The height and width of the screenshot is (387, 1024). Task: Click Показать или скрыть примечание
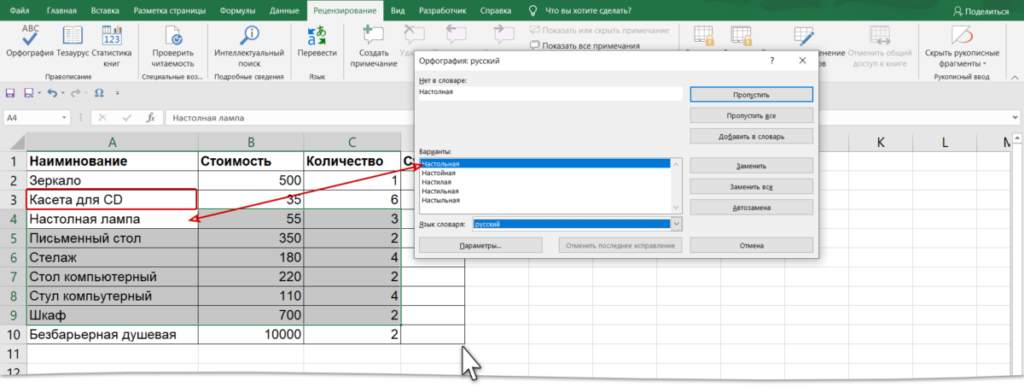[x=599, y=31]
